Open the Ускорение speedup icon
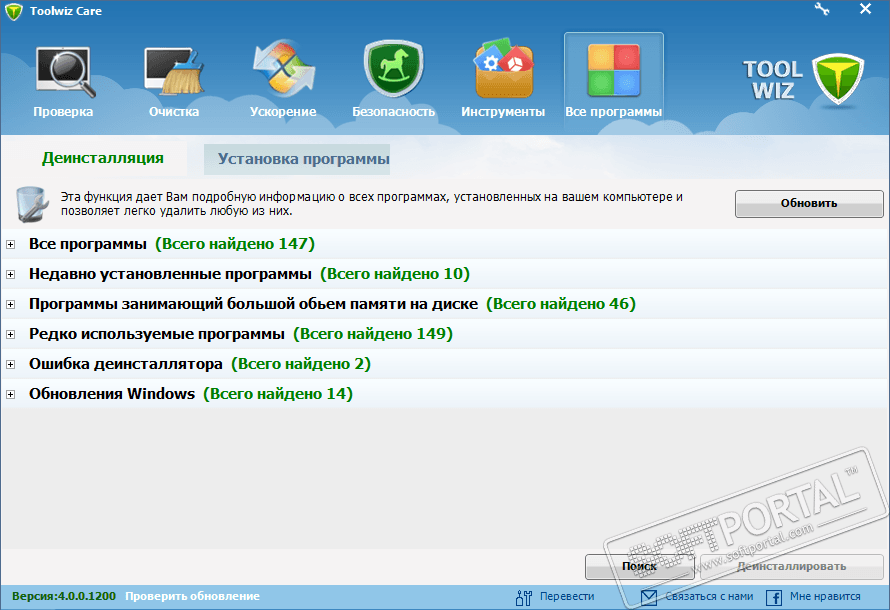Image resolution: width=890 pixels, height=610 pixels. pos(283,68)
